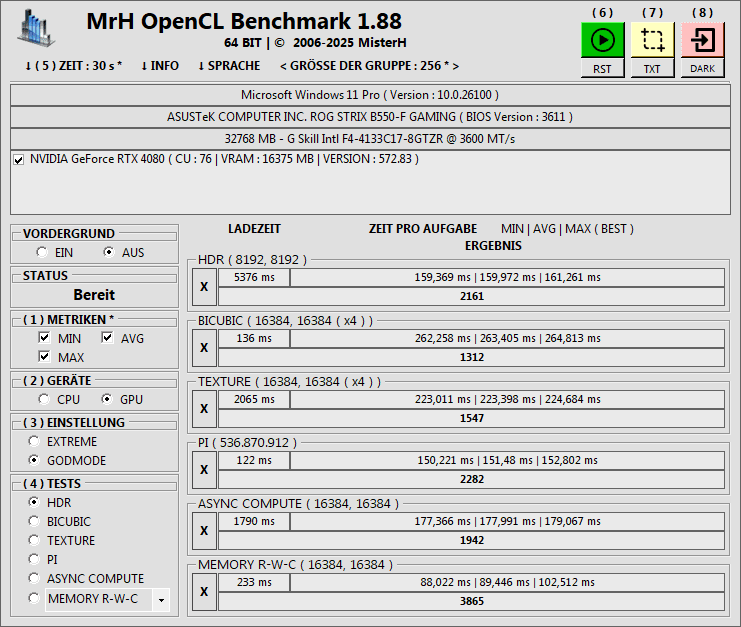Click the Microsoft Windows 11 Pro info bar
Image resolution: width=741 pixels, height=627 pixels.
(370, 95)
